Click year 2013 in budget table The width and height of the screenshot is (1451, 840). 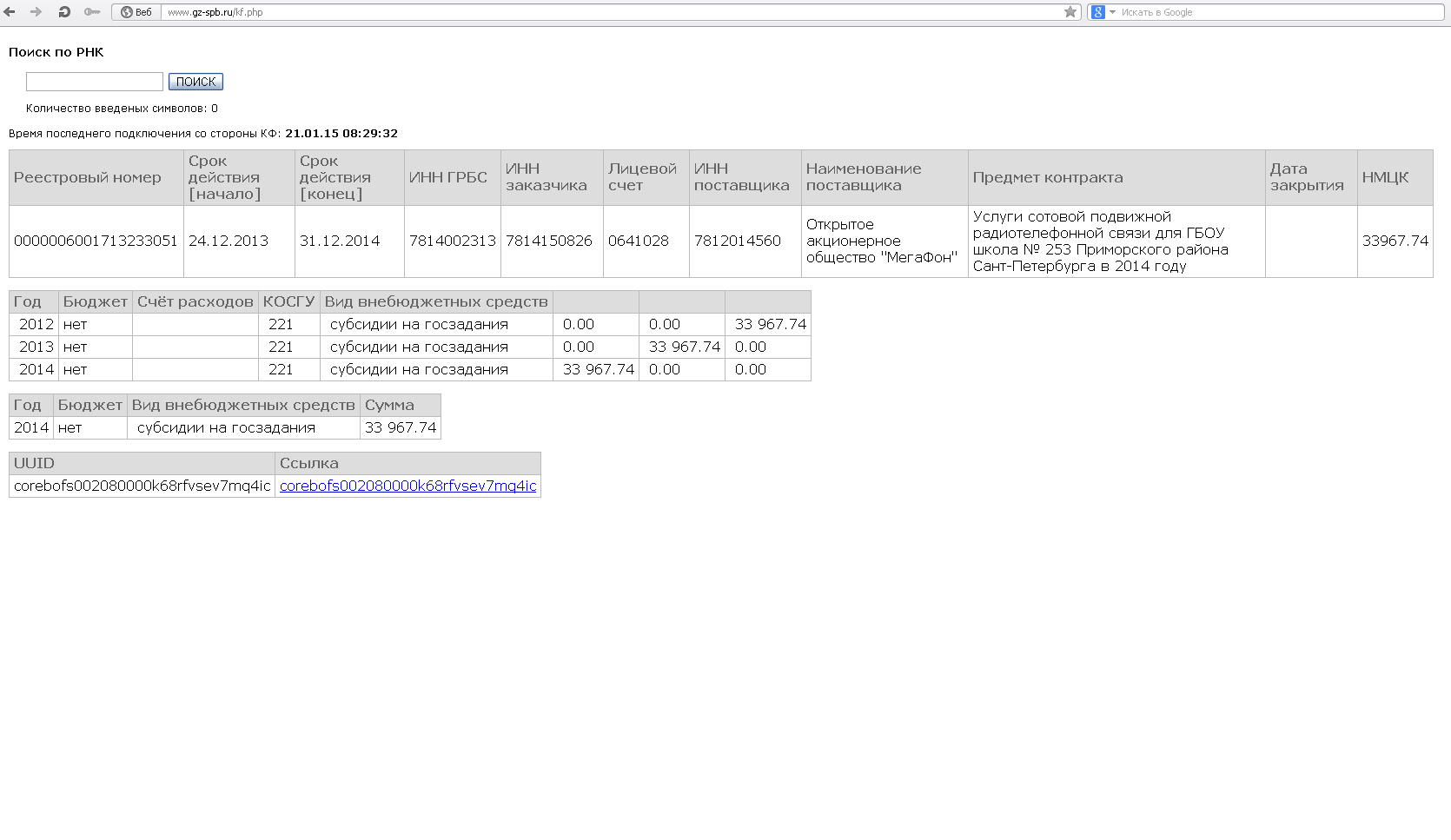coord(36,347)
